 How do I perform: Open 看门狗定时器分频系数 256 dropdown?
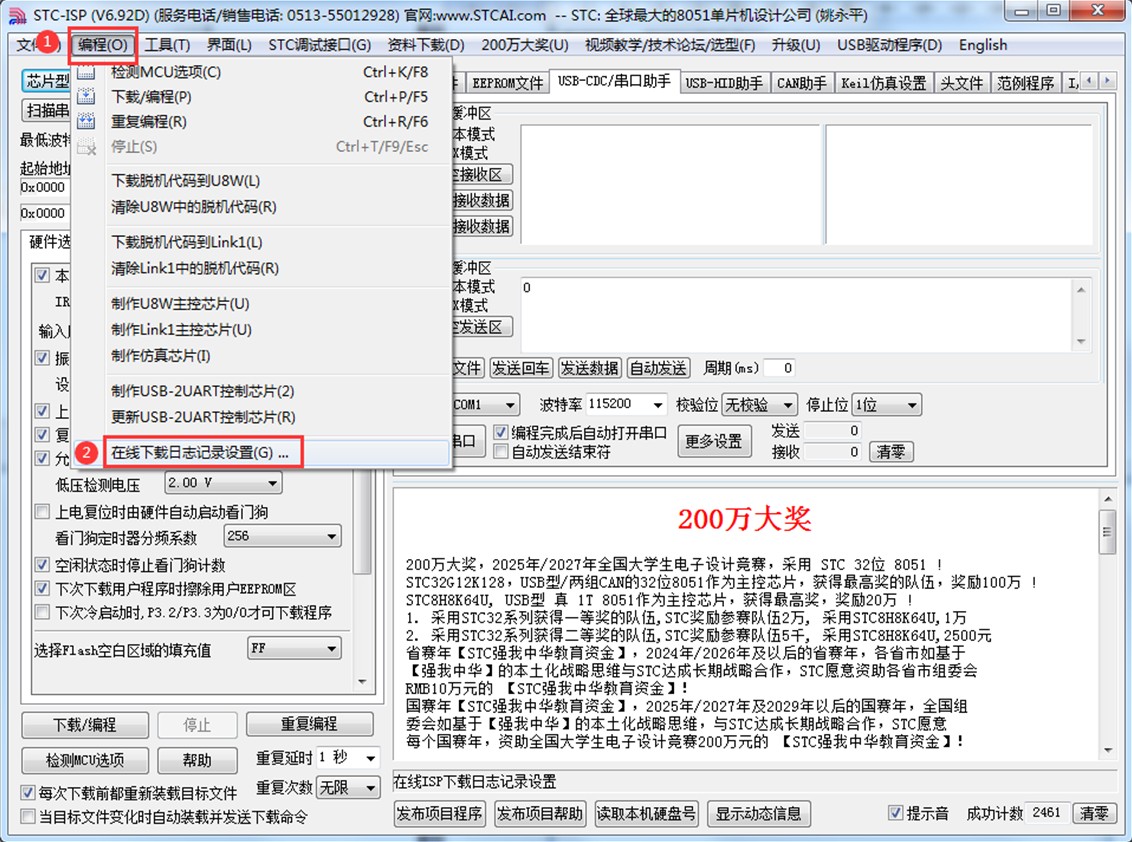[x=282, y=536]
